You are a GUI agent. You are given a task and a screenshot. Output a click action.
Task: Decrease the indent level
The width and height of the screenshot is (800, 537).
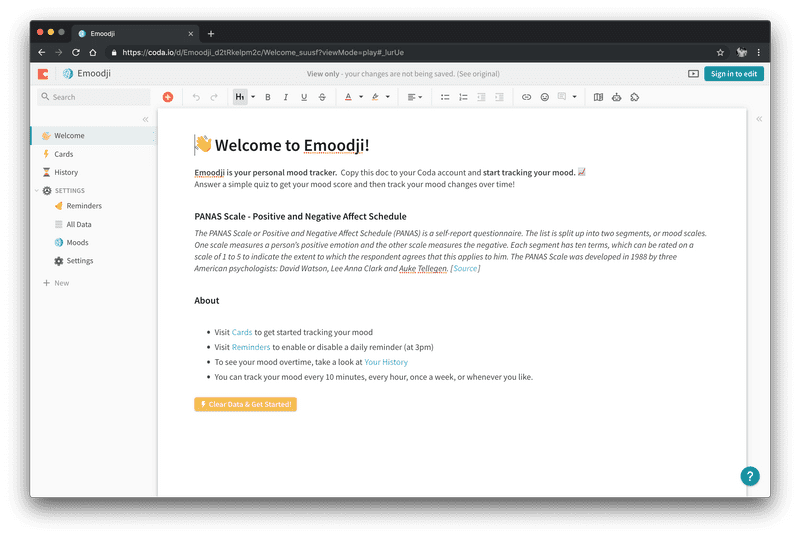click(x=481, y=97)
